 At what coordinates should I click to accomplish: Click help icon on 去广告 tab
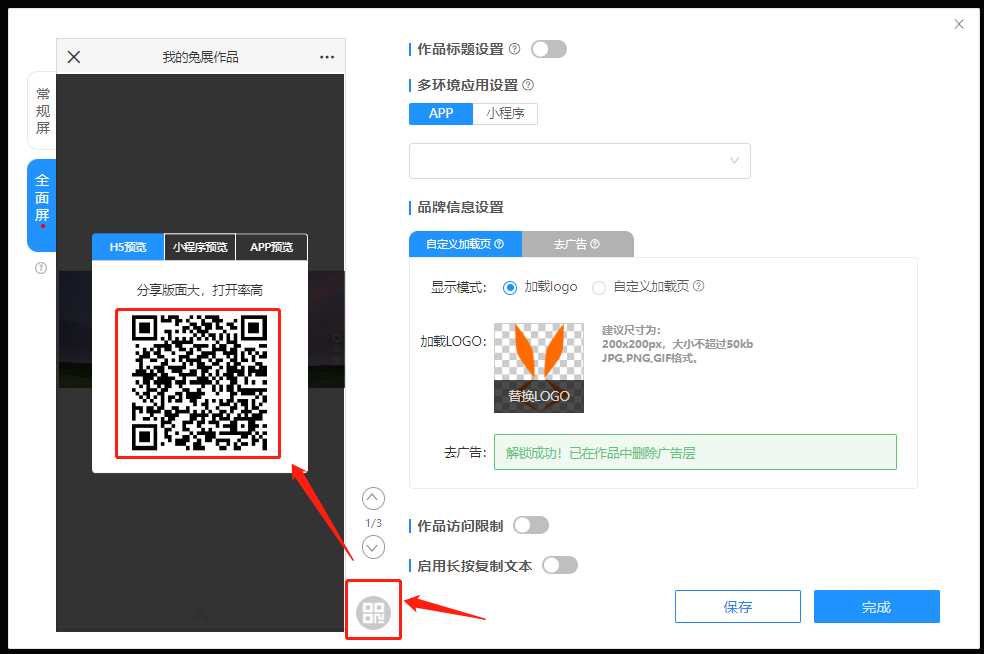(595, 244)
